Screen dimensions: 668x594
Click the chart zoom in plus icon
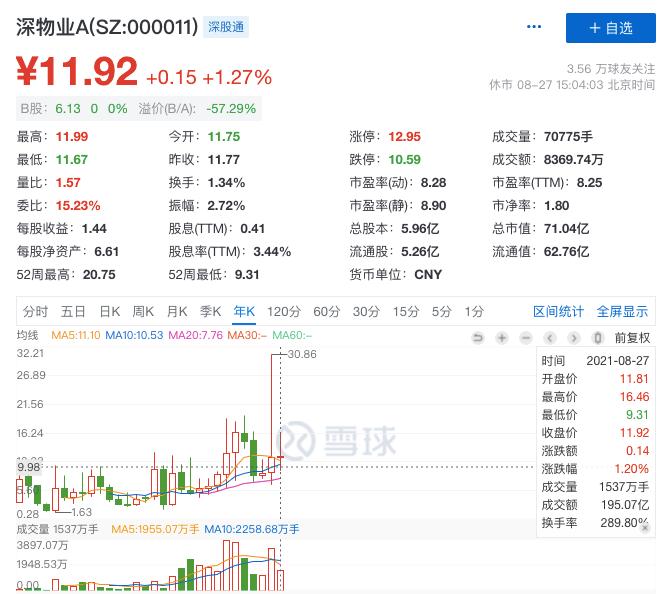click(x=502, y=338)
